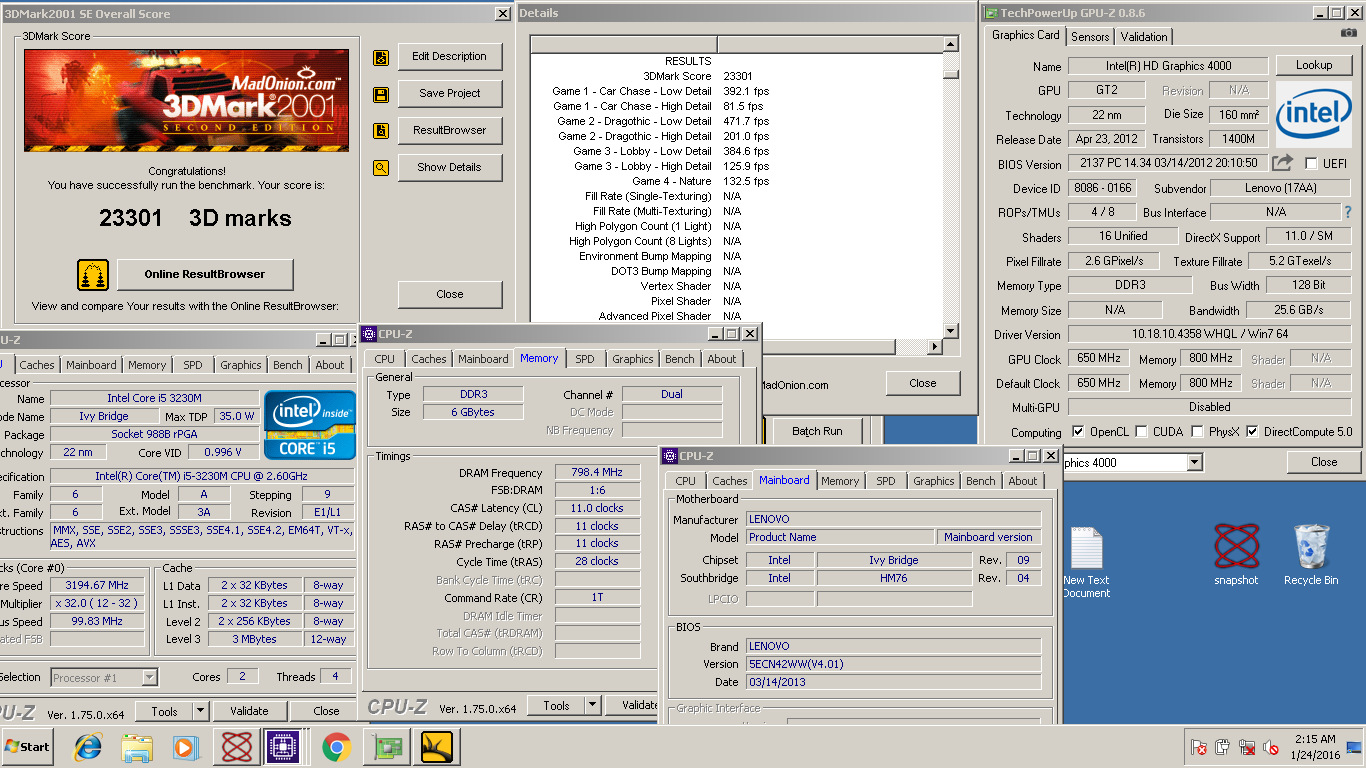Click the icon beside Edit Description in 3DMark

coord(380,58)
